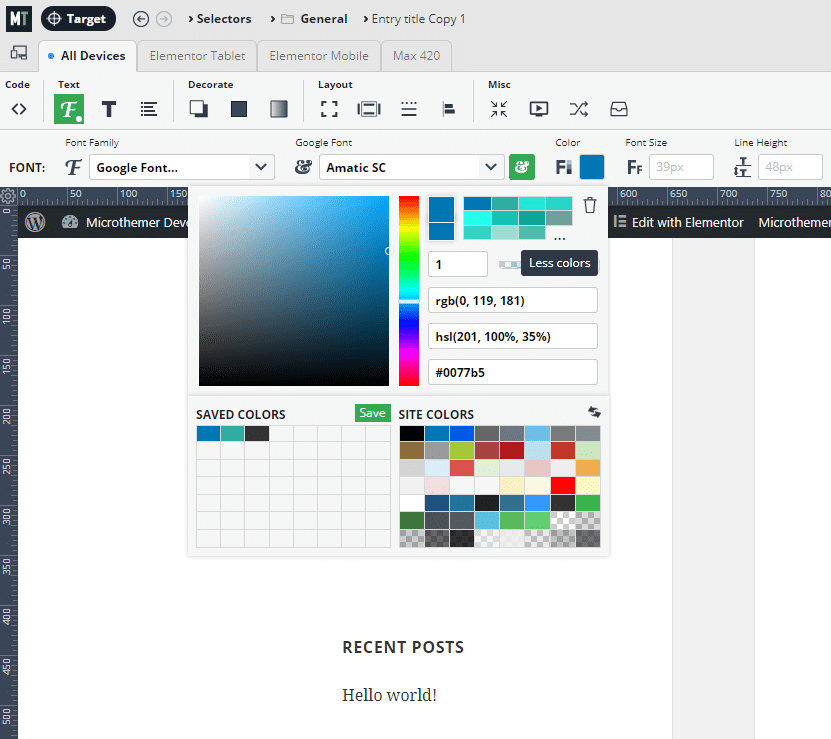
Task: Open the Google Font family dropdown
Action: (x=181, y=167)
